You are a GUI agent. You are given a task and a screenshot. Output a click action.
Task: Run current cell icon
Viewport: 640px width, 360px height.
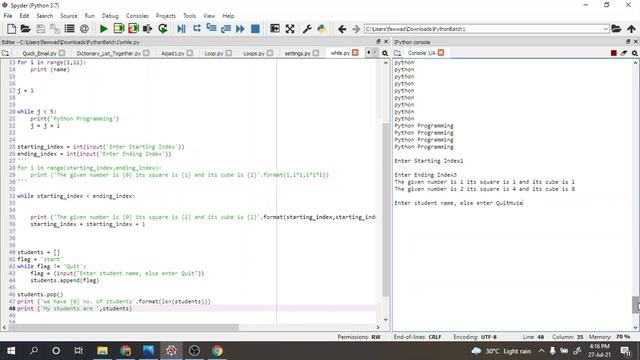tap(119, 29)
